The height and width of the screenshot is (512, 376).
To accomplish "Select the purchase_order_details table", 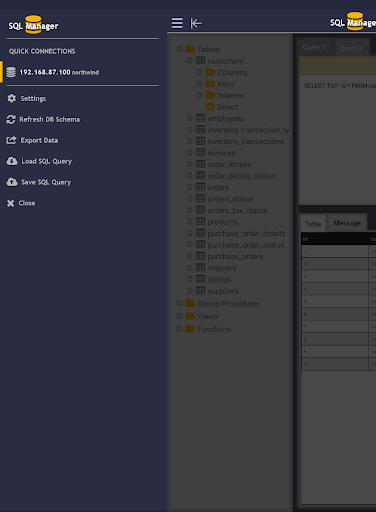I will [246, 233].
